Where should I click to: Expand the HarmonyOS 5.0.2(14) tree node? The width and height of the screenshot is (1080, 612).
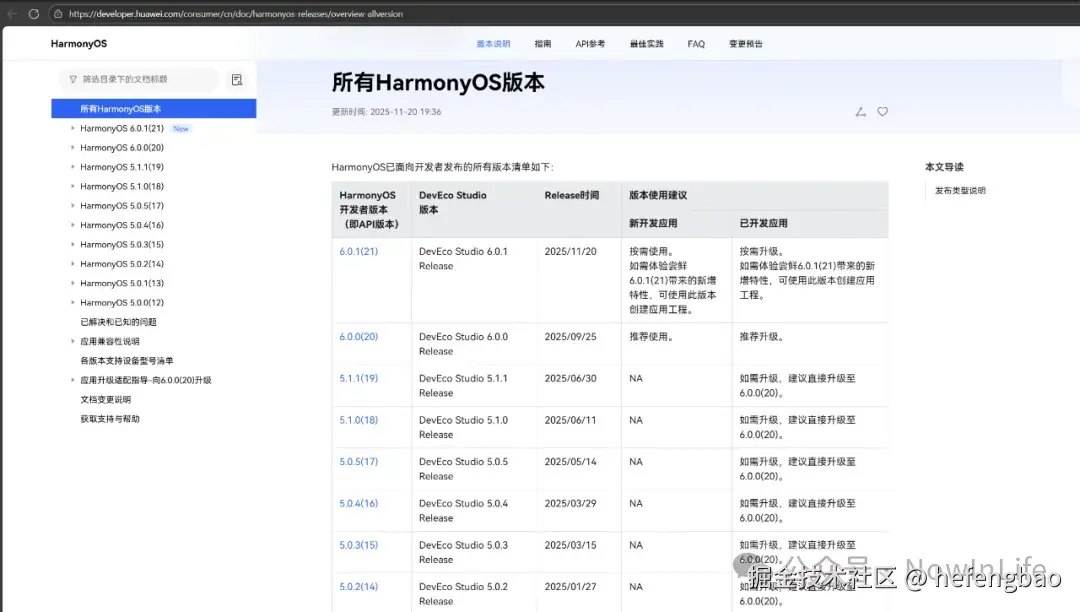pos(72,264)
